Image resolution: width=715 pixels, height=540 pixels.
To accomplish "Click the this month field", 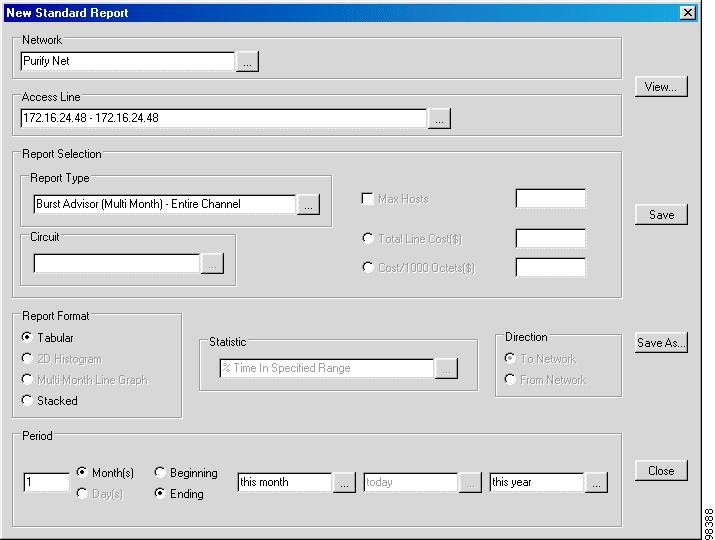I will pyautogui.click(x=285, y=482).
